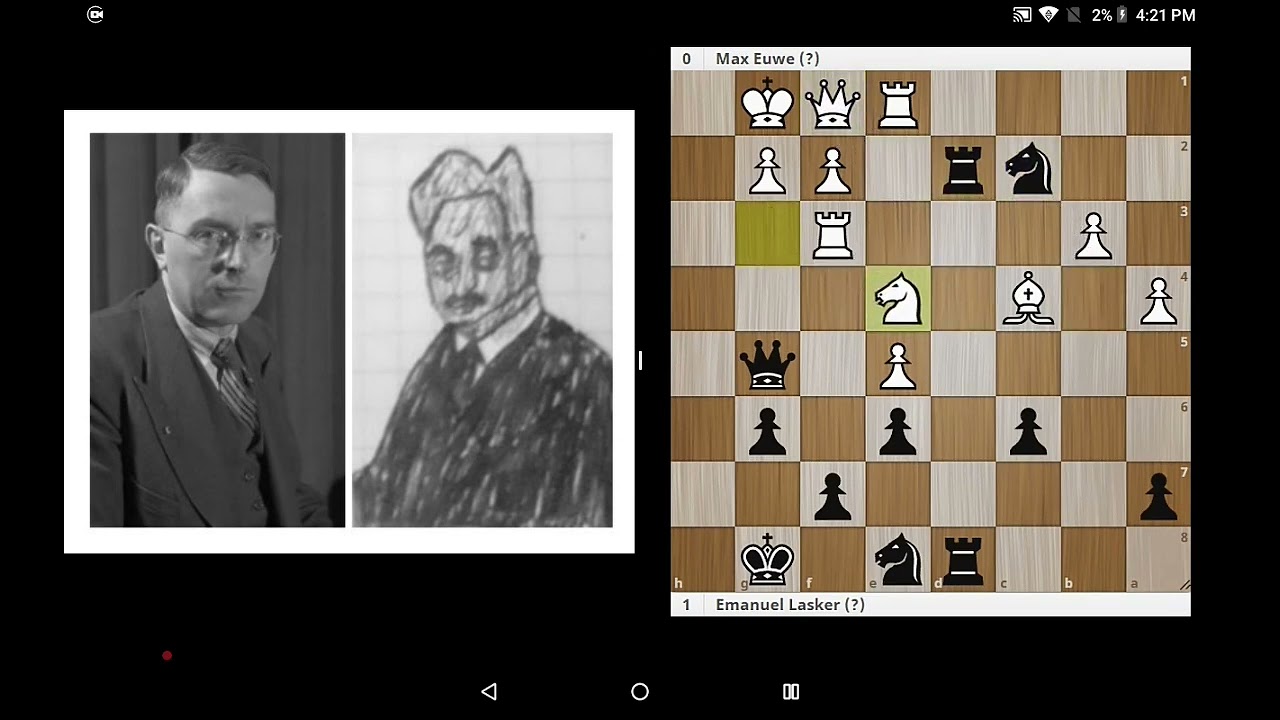Tap the screen recorder icon in status bar

coord(95,14)
